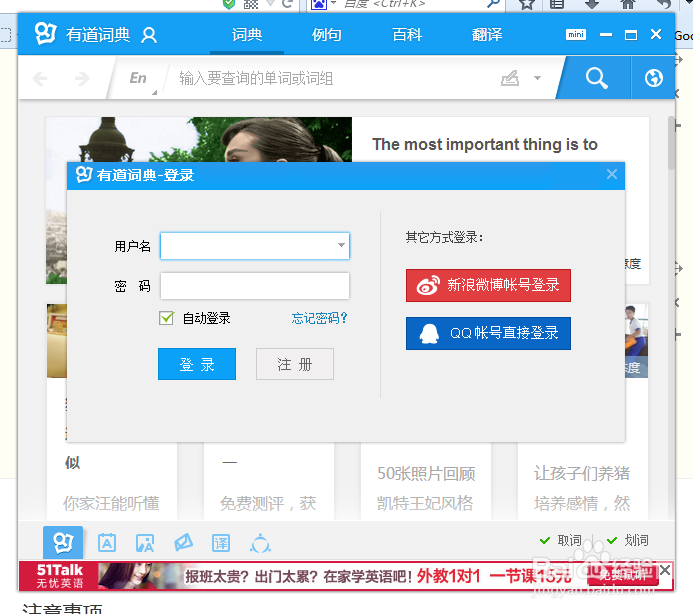
Task: Expand the 用户名 dropdown arrow
Action: pos(341,245)
